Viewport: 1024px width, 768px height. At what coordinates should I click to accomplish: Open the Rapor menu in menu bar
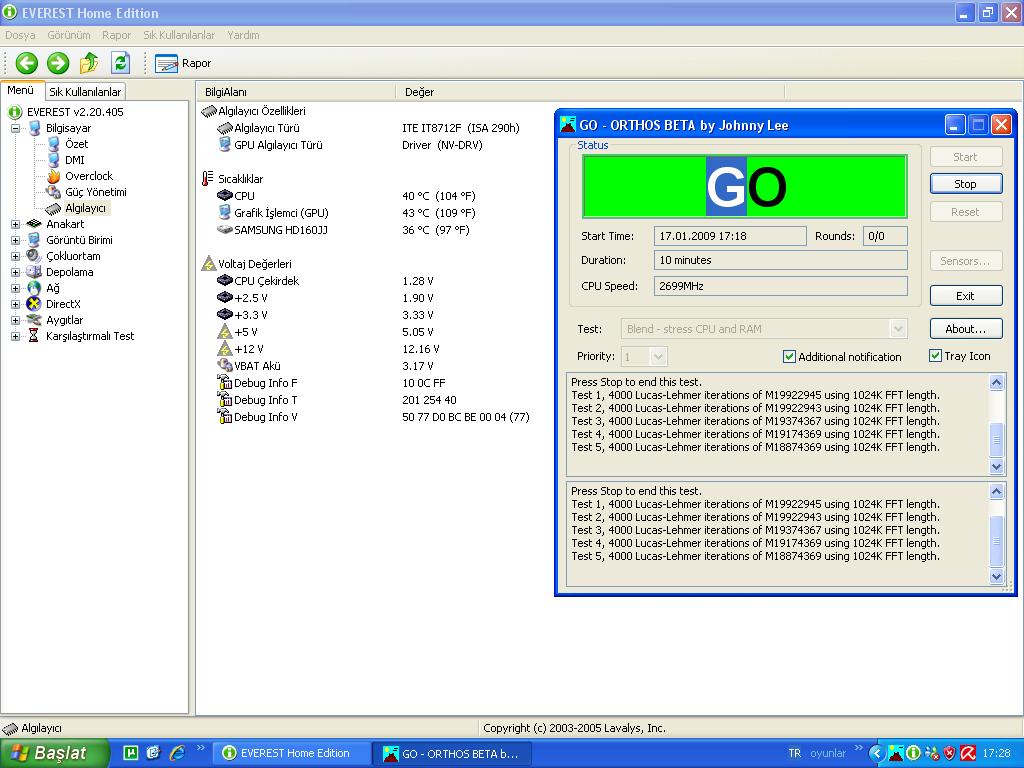coord(116,35)
